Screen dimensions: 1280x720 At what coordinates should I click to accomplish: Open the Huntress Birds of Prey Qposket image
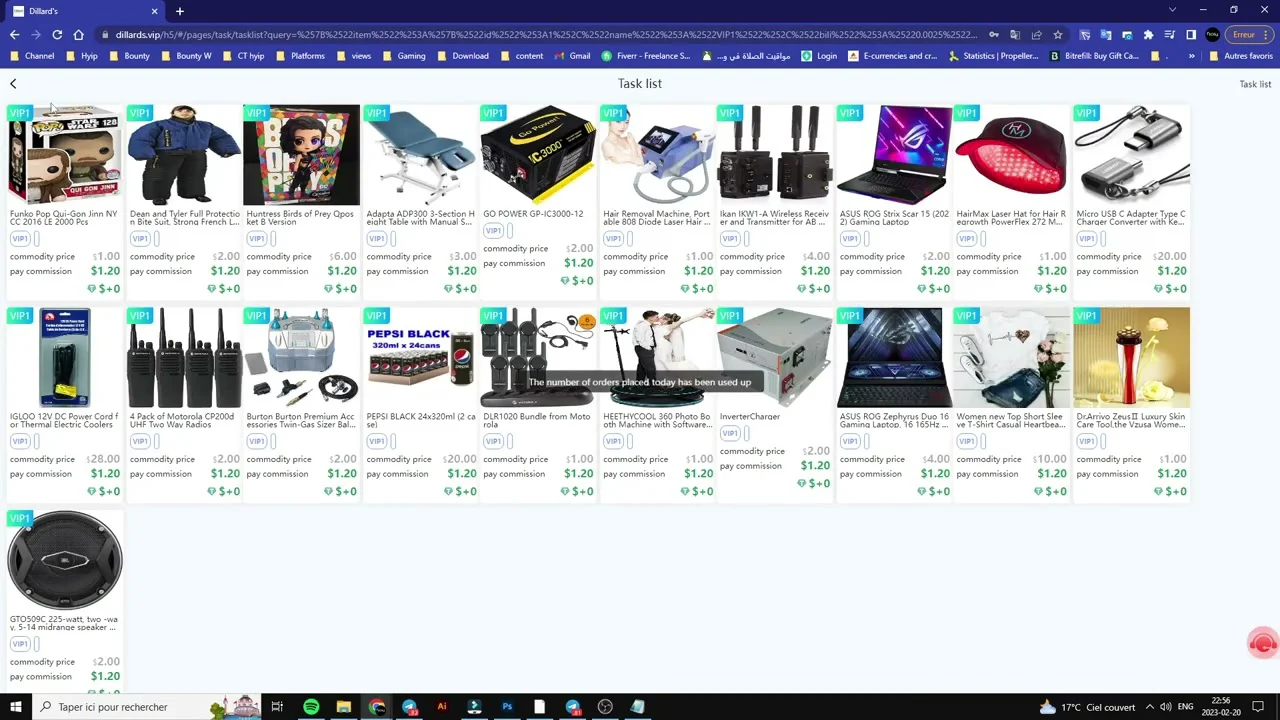tap(301, 155)
